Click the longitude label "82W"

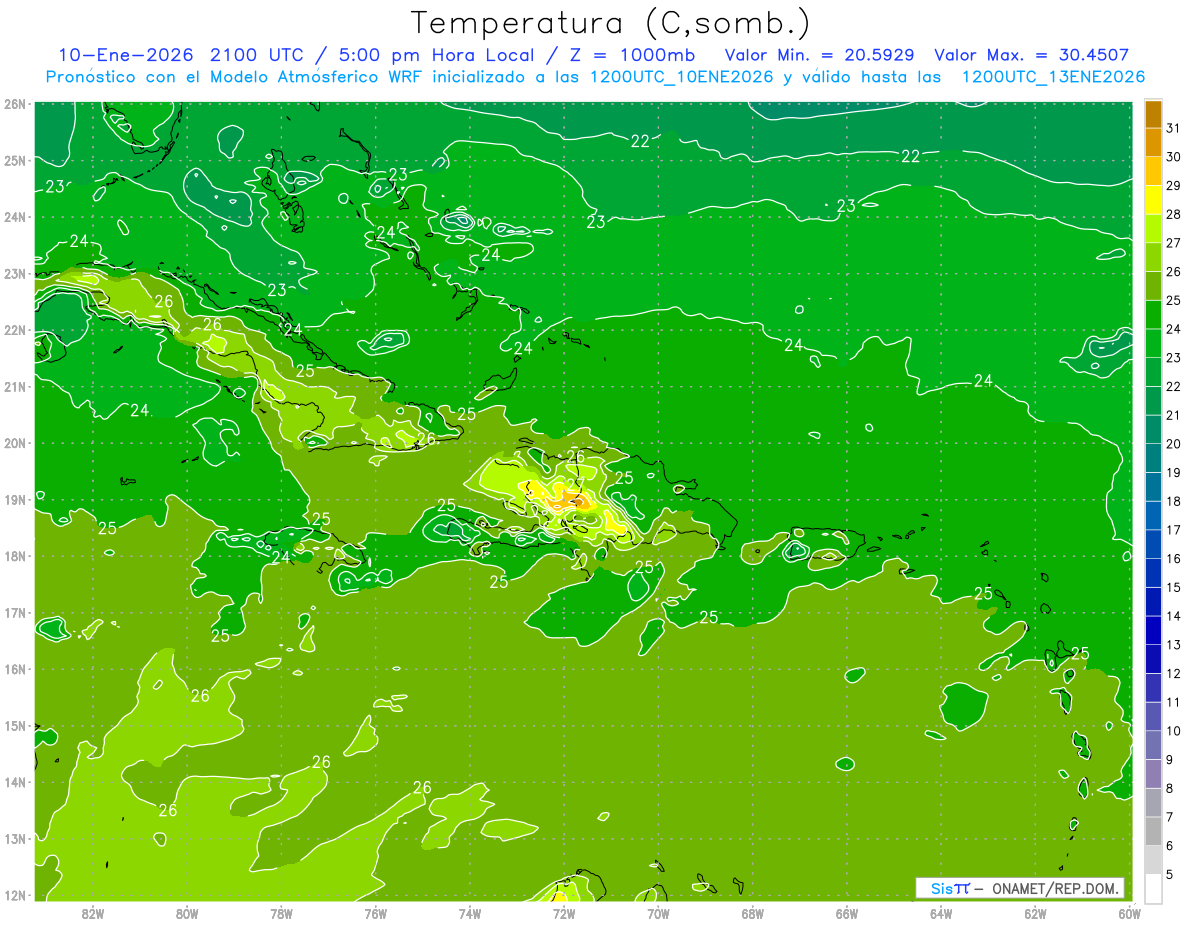click(x=93, y=913)
